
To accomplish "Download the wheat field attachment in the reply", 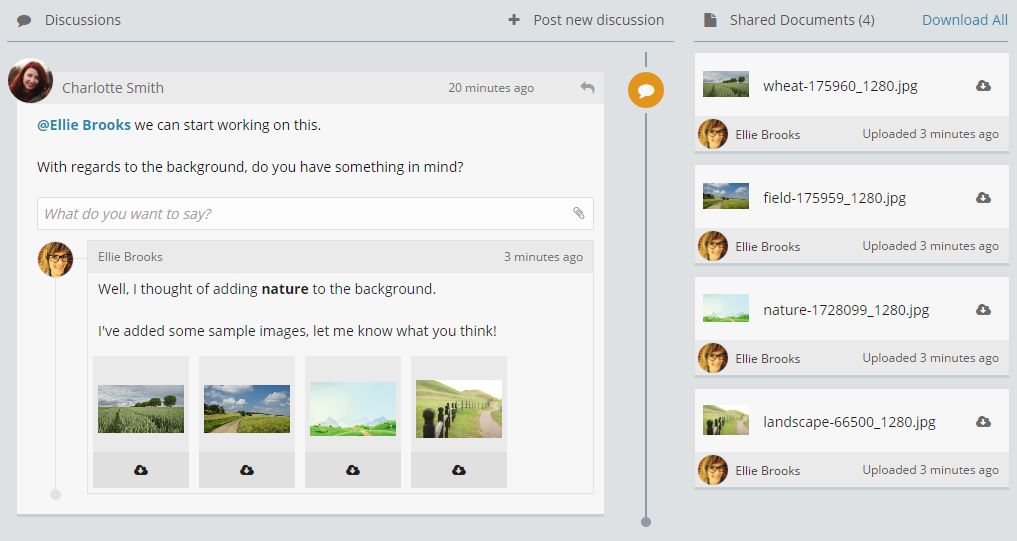I will 141,470.
